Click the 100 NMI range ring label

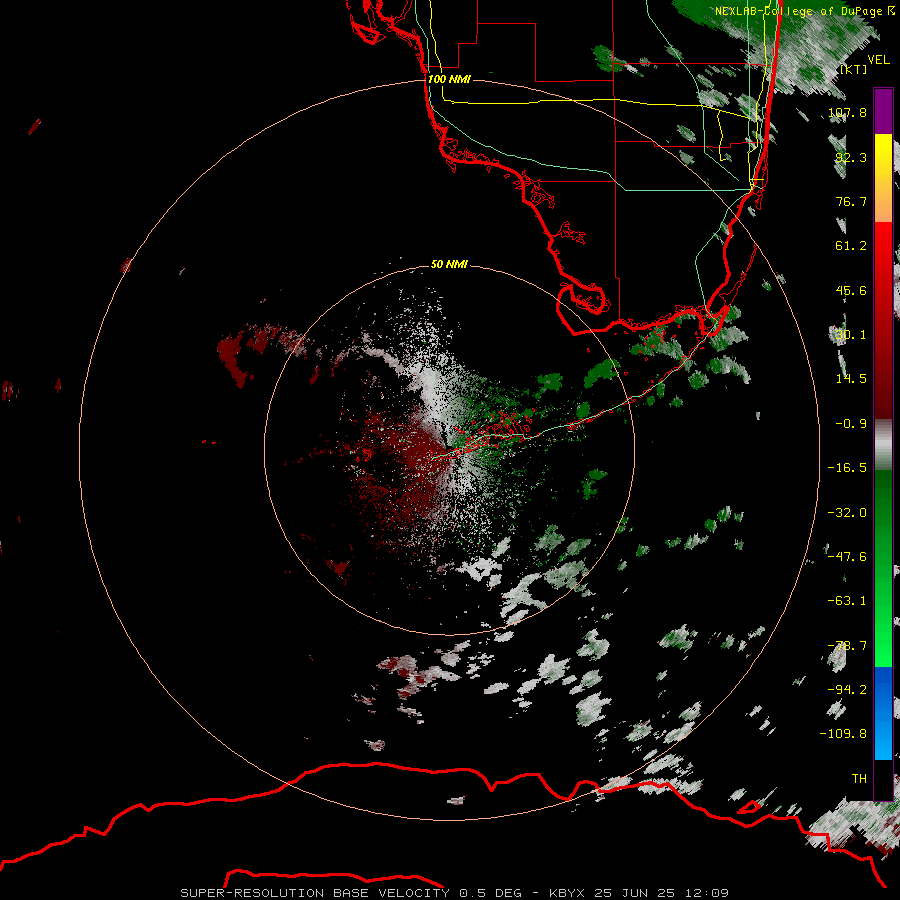pos(449,79)
